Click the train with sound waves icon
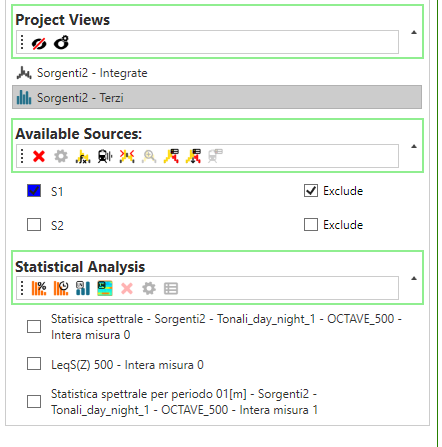Viewport: 442px width, 447px height. 105,156
